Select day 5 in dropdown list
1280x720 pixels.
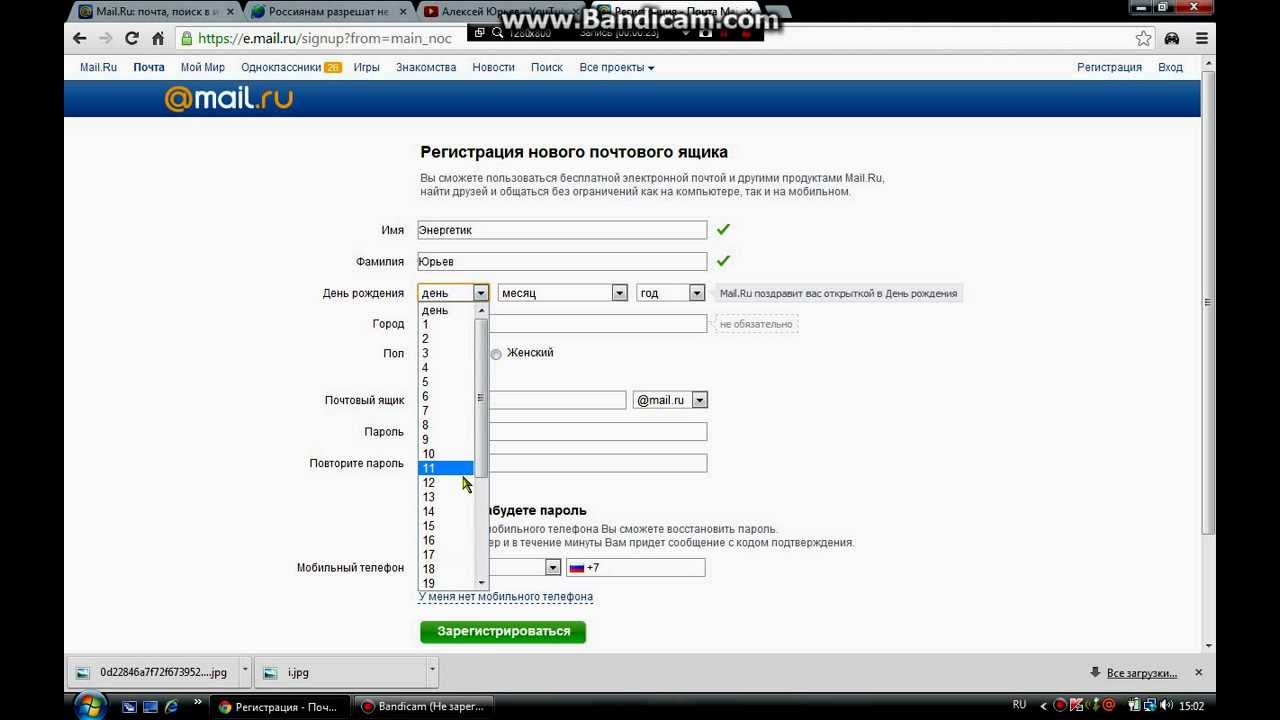[x=445, y=382]
